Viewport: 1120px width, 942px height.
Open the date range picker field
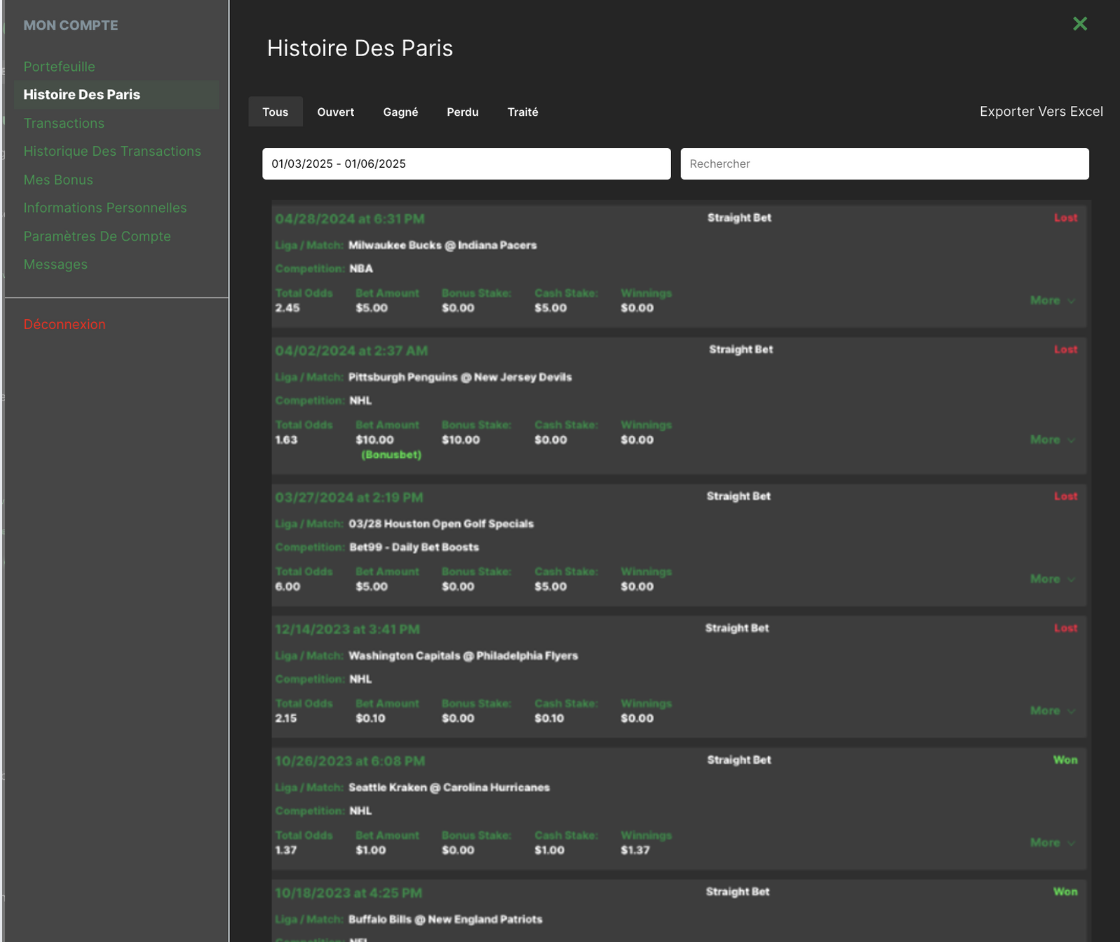point(466,164)
